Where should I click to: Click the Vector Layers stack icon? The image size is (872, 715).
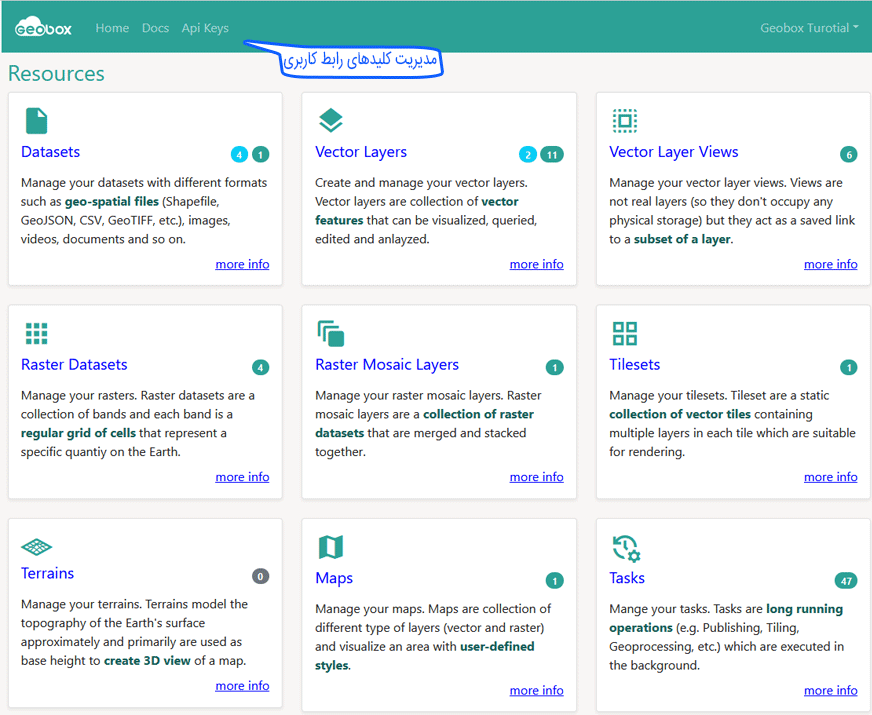pos(330,121)
